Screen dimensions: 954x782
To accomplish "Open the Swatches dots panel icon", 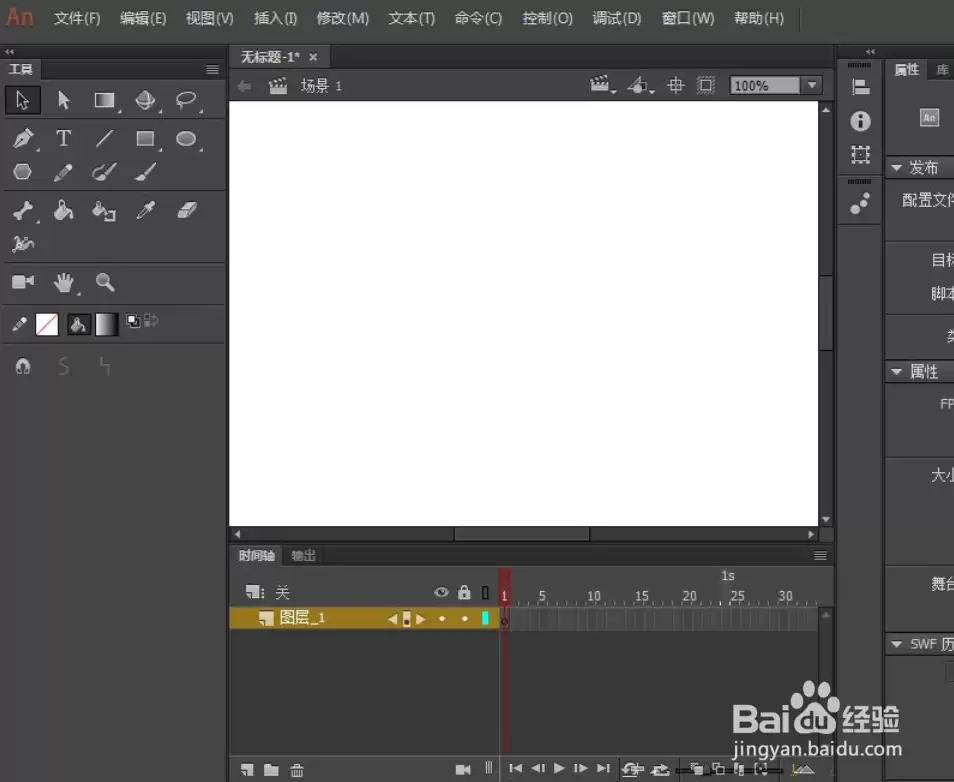I will click(860, 203).
